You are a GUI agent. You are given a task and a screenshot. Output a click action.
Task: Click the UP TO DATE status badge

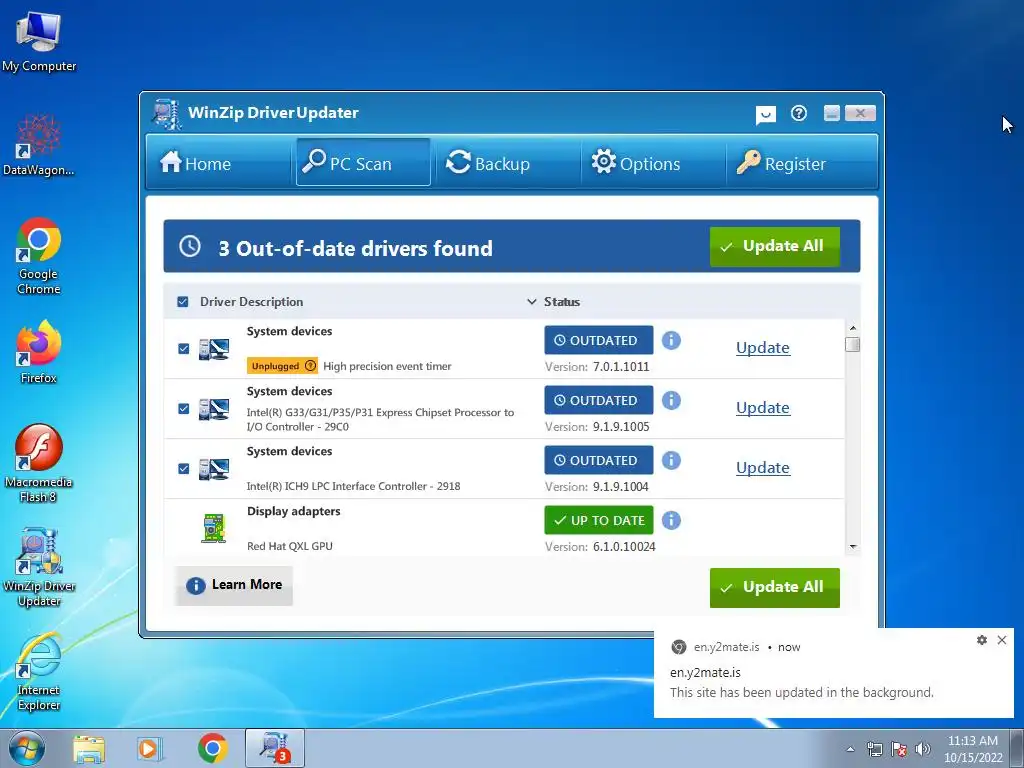click(599, 520)
